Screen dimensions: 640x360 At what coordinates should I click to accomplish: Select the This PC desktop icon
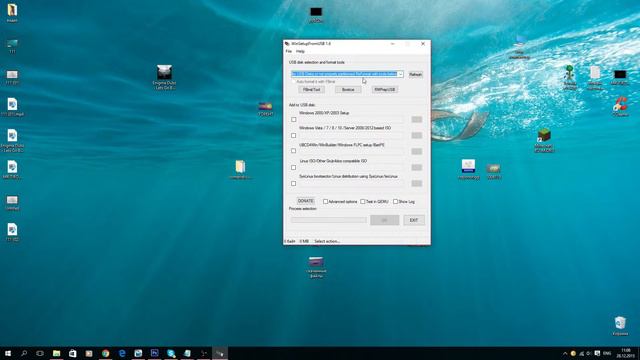520,47
